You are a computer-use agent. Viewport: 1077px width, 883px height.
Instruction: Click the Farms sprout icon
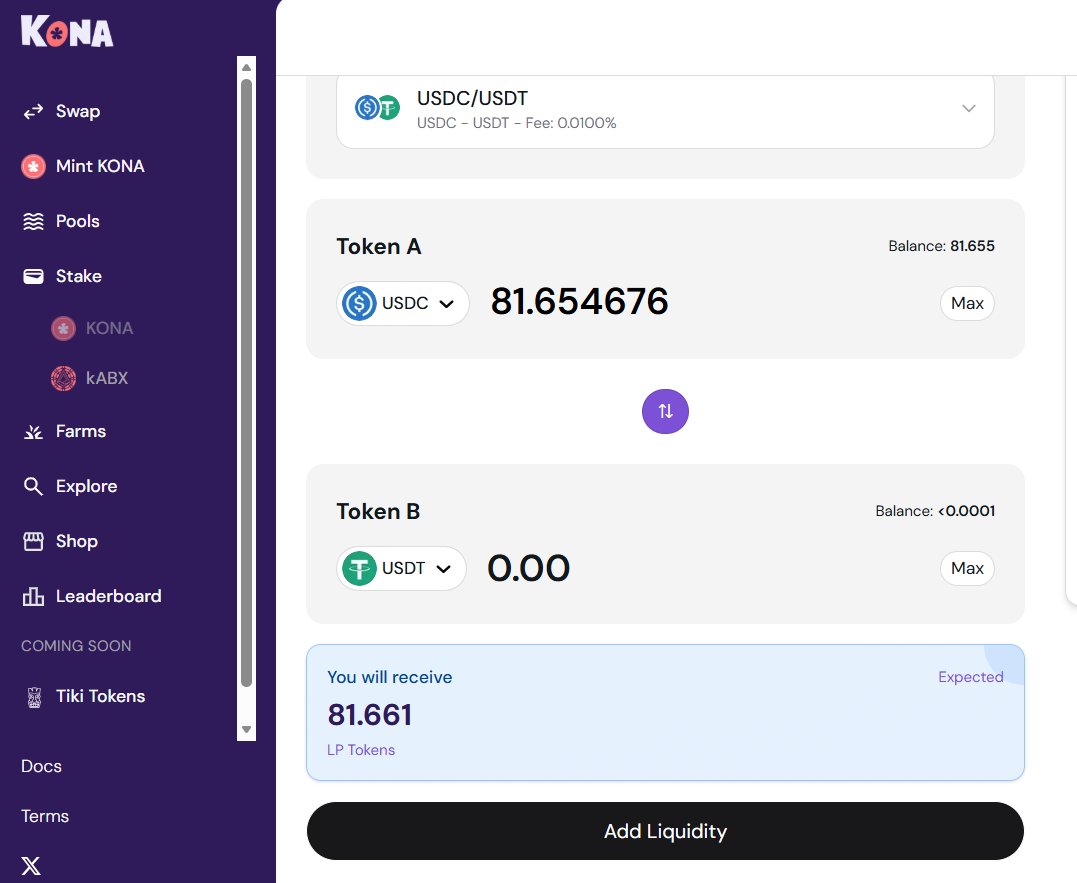coord(33,432)
